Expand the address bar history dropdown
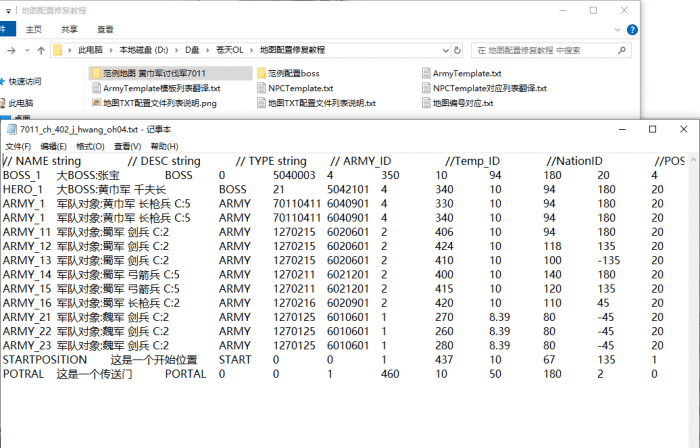 [444, 49]
